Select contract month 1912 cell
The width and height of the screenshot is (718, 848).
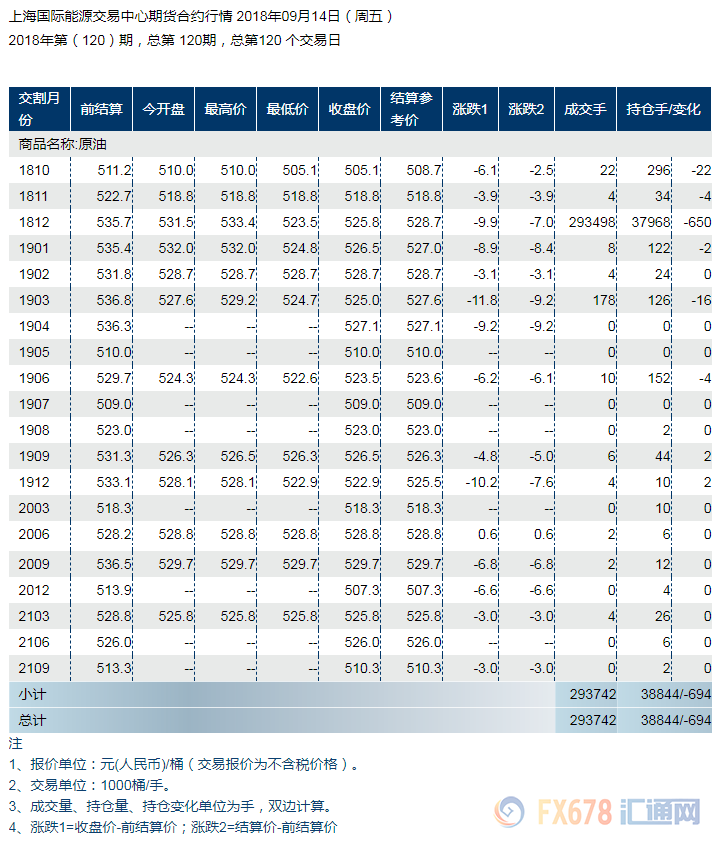point(35,482)
